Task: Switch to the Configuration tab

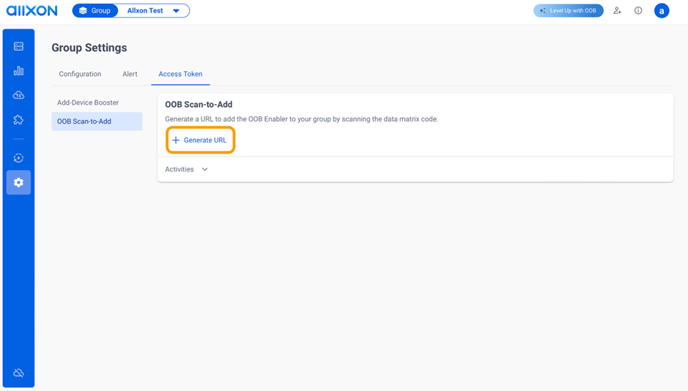Action: (x=80, y=74)
